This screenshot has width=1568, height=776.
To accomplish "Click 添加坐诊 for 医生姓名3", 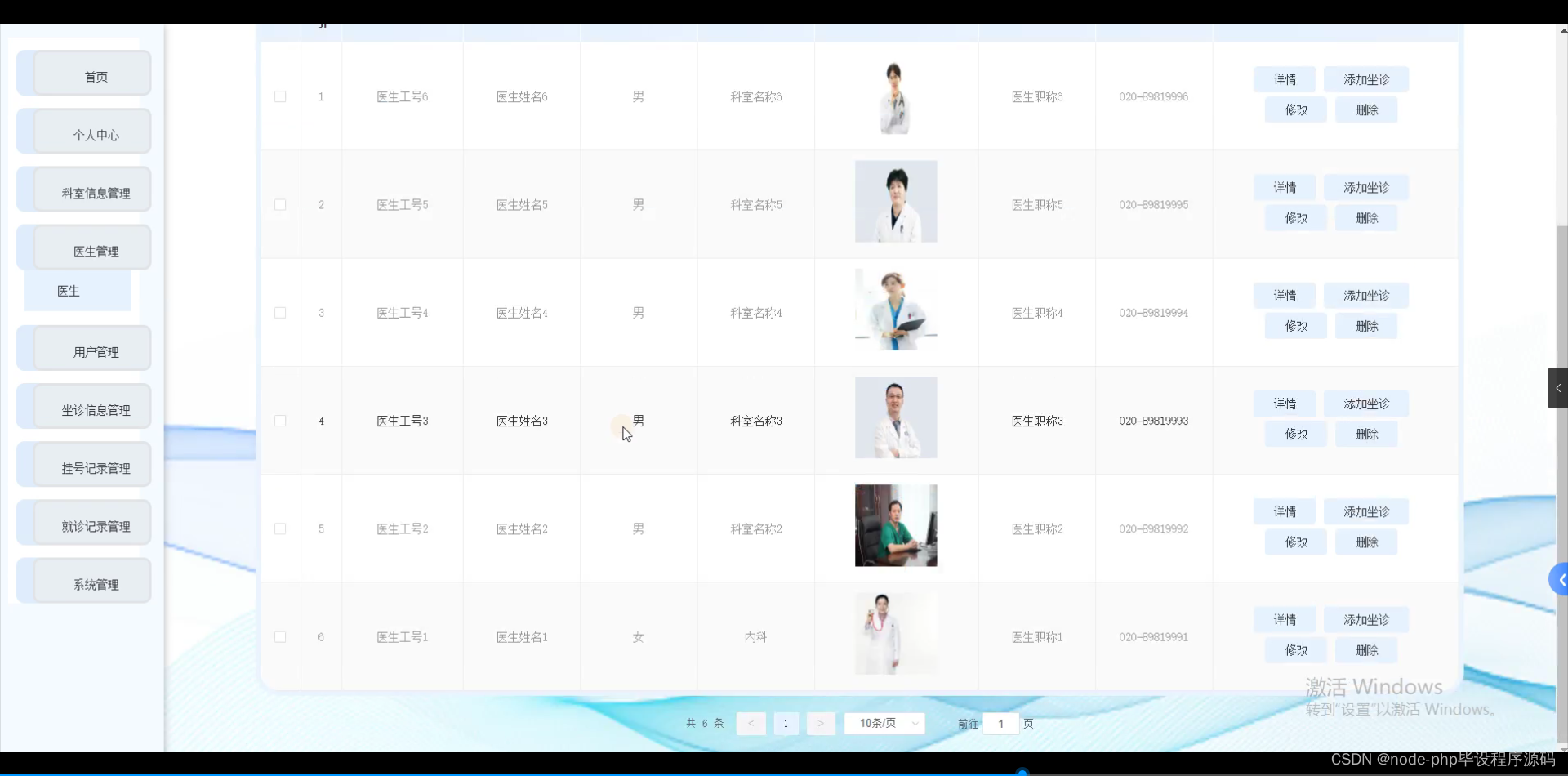I will 1366,403.
